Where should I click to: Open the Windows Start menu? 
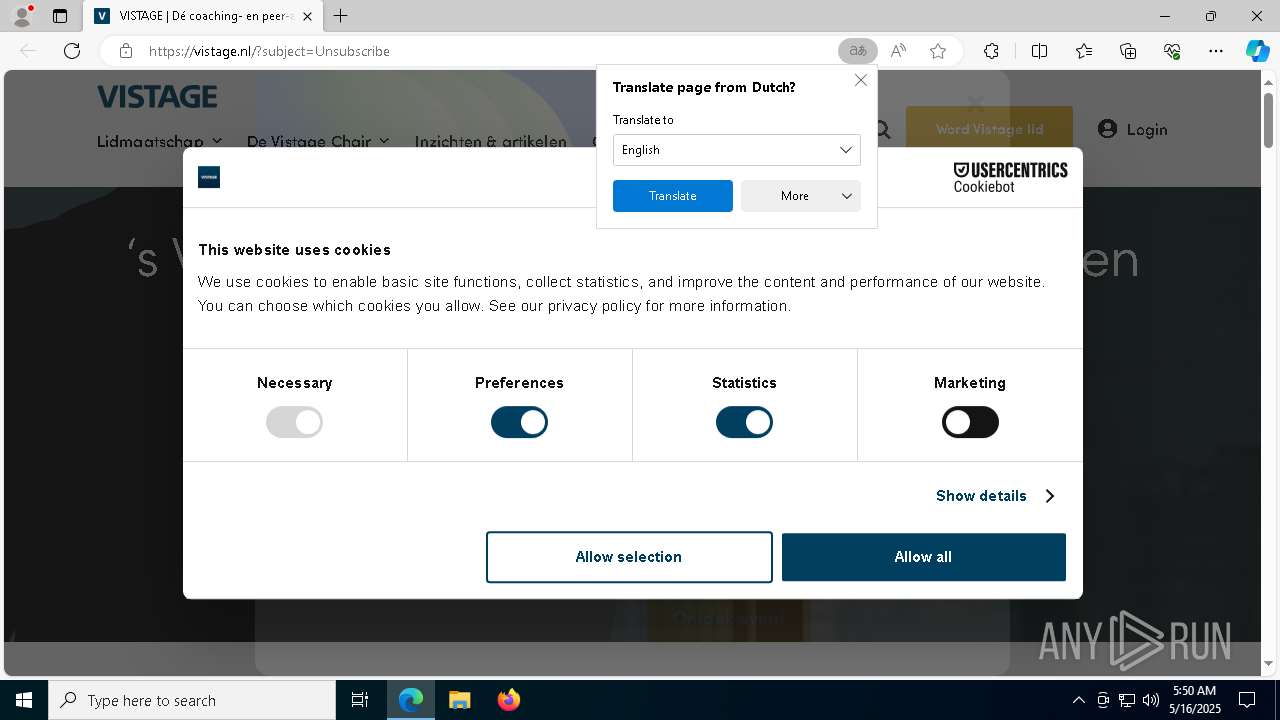tap(24, 700)
